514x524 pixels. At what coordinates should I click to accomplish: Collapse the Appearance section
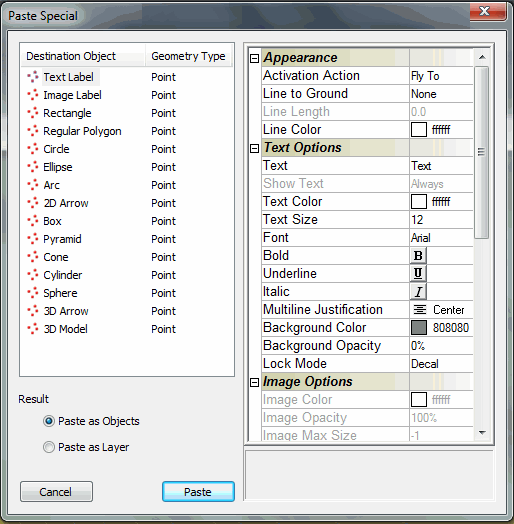pyautogui.click(x=255, y=58)
